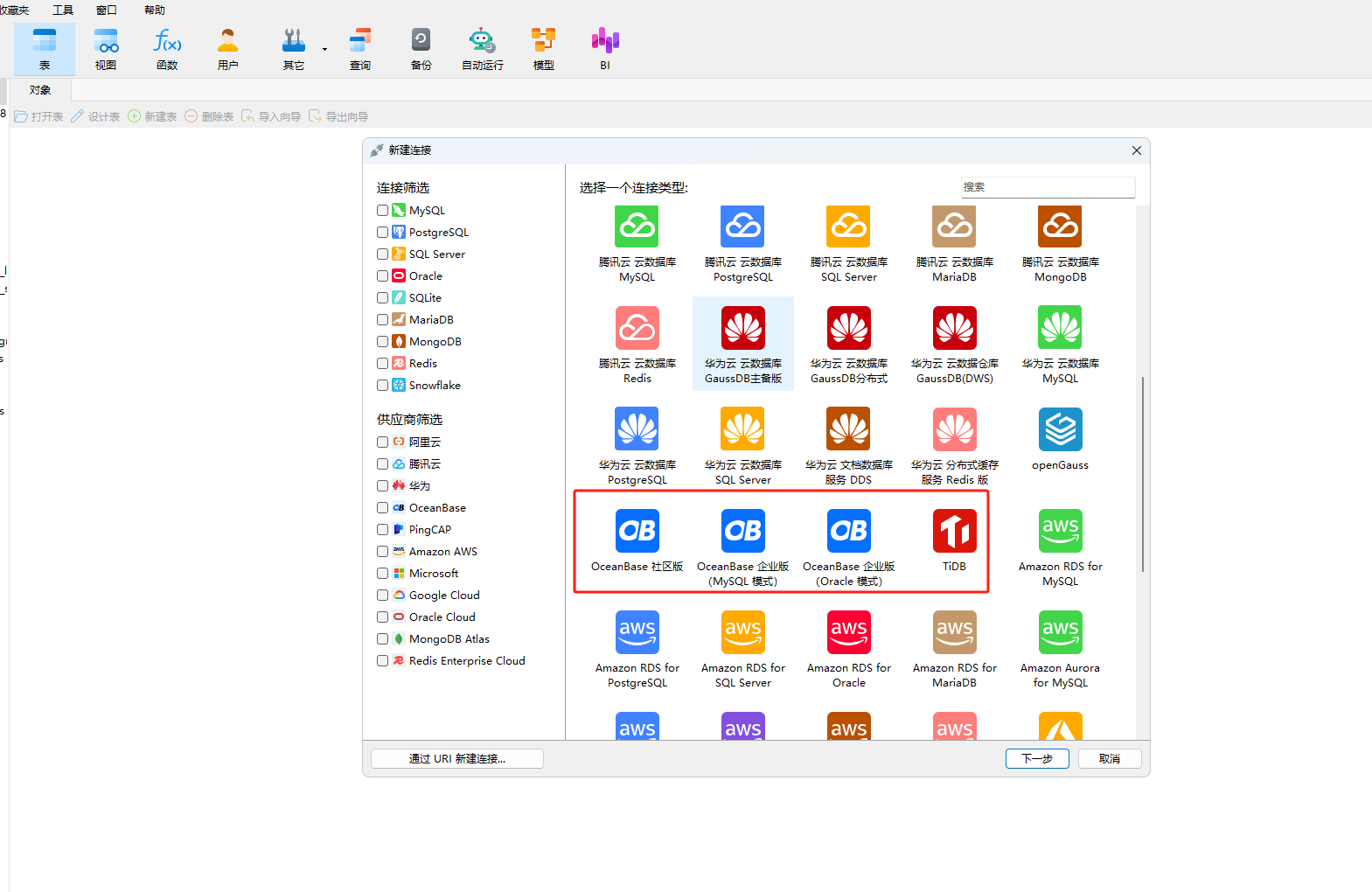Enable the OceanBase vendor filter

382,507
